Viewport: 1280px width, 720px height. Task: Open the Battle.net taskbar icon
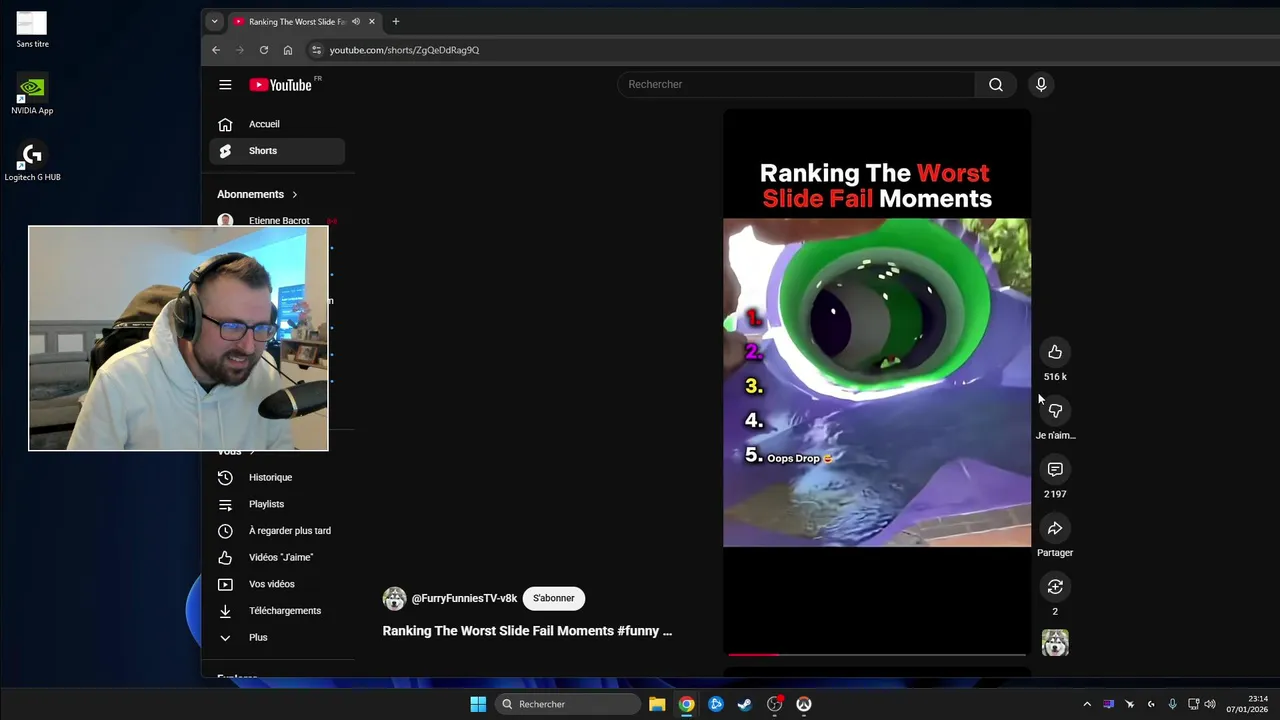[716, 704]
